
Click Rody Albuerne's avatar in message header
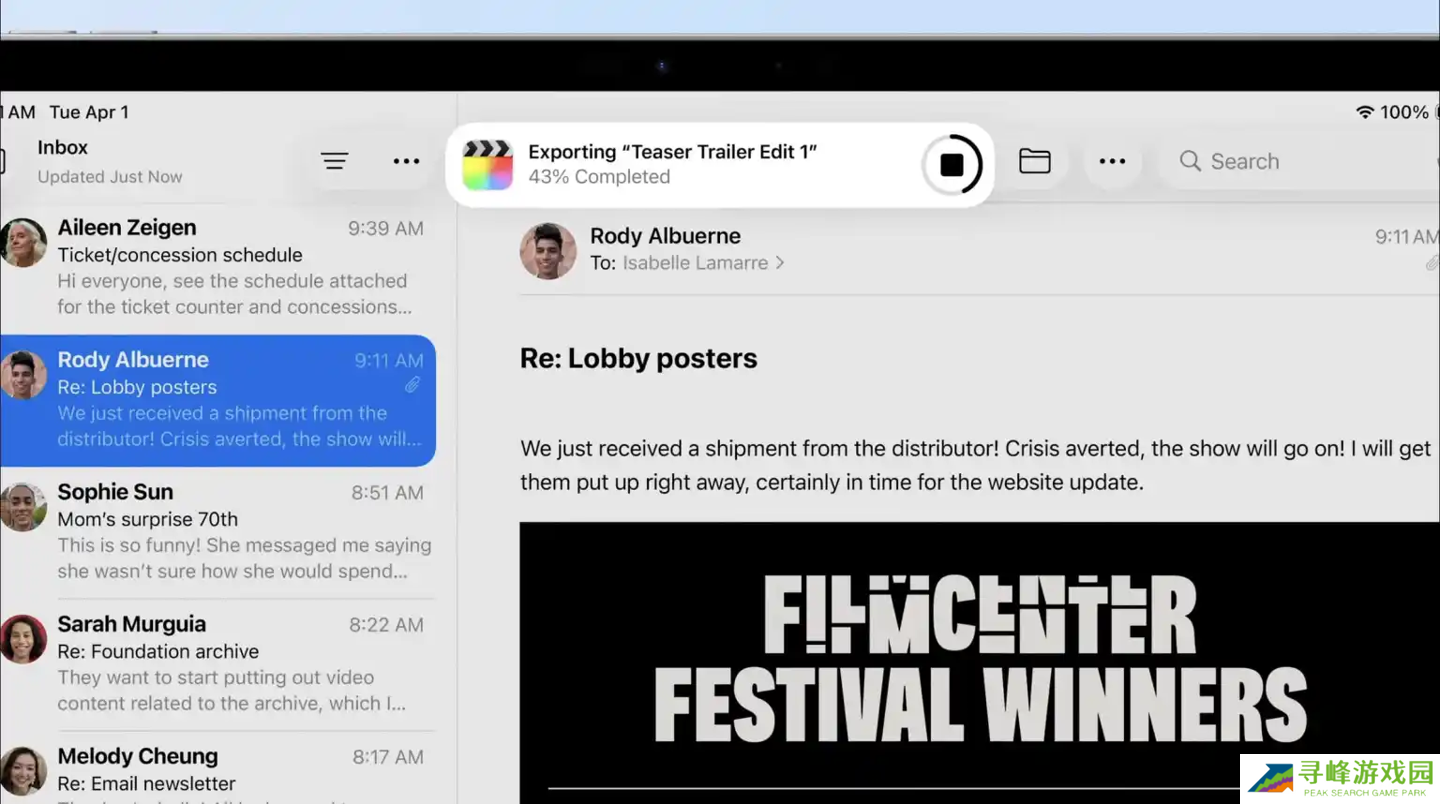click(548, 251)
